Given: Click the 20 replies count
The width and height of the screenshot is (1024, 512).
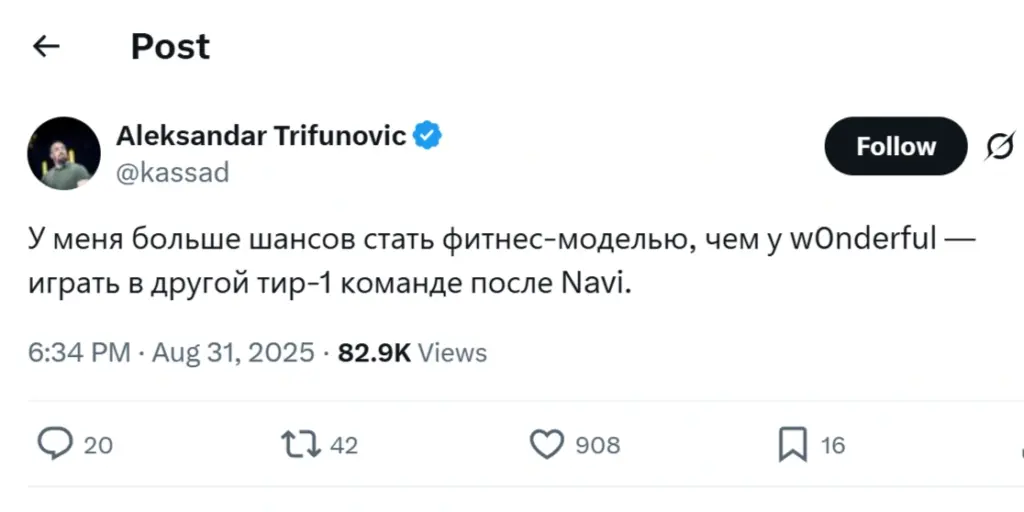Looking at the screenshot, I should coord(98,445).
